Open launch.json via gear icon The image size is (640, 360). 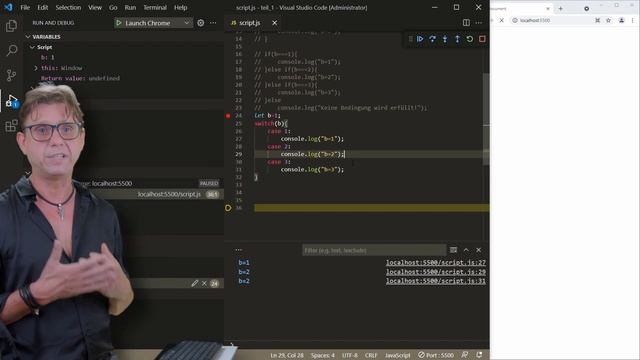tap(200, 23)
